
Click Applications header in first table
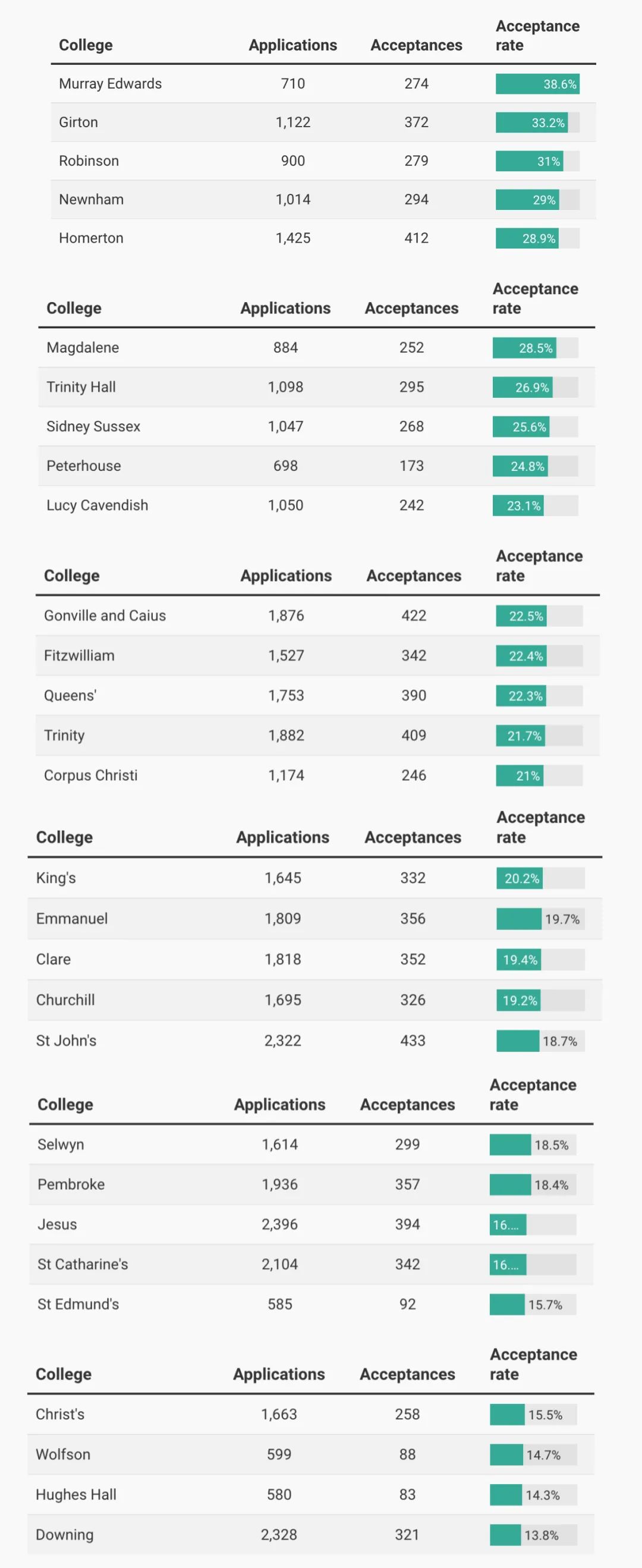[292, 45]
